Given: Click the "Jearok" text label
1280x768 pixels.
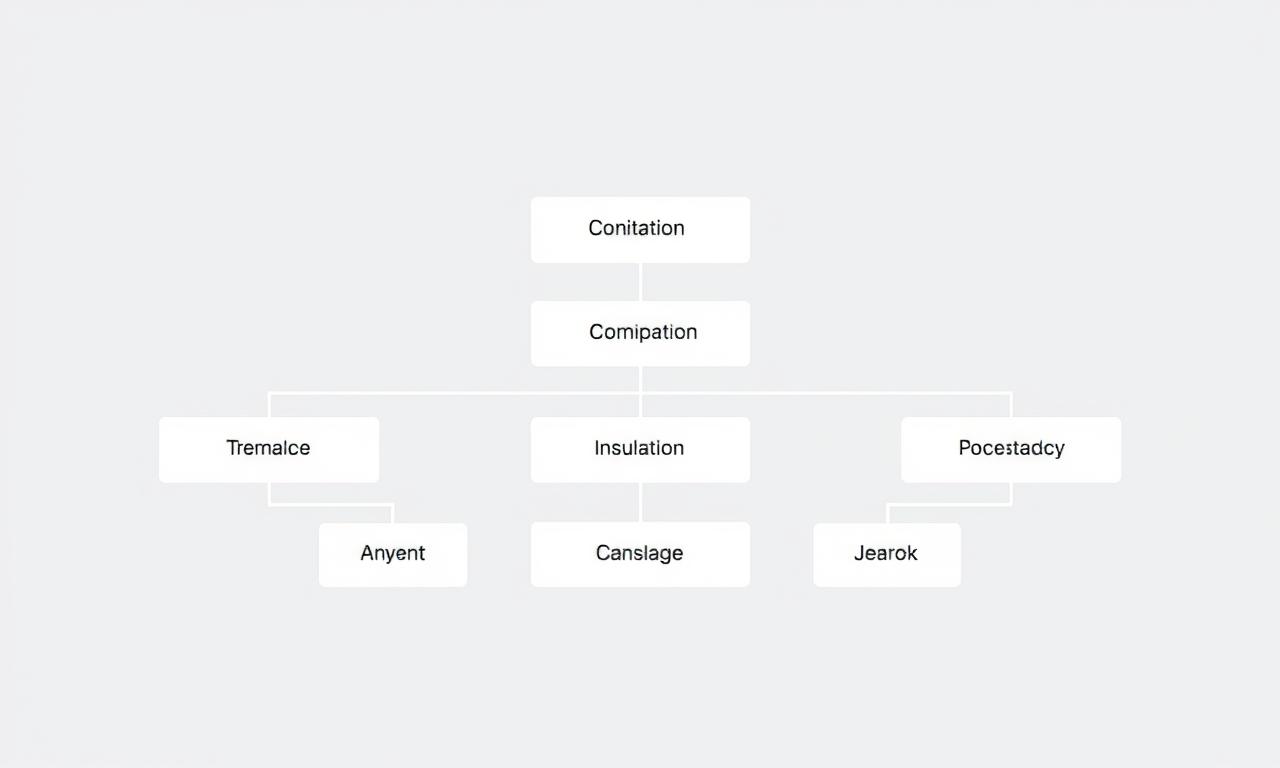Looking at the screenshot, I should point(886,553).
